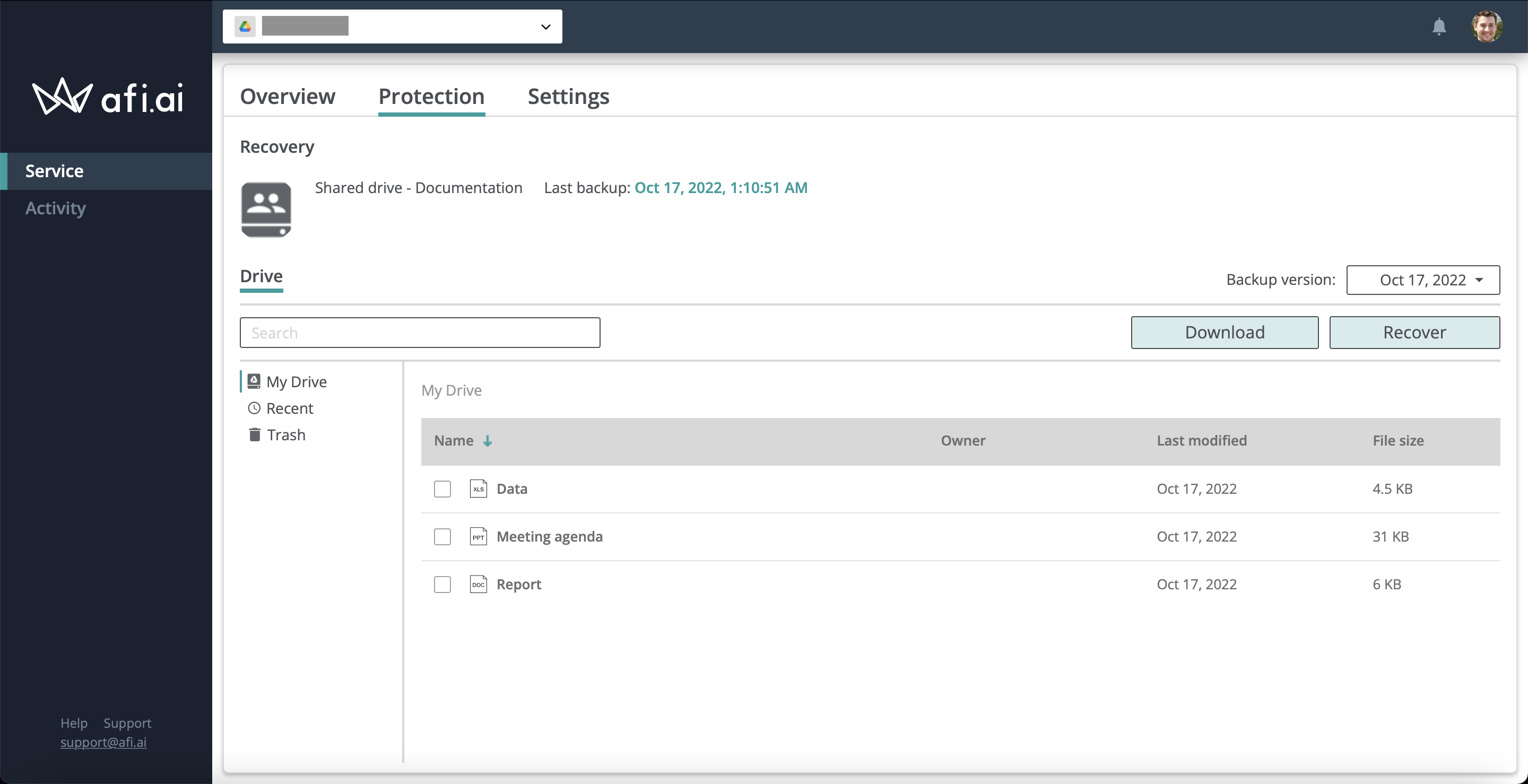Viewport: 1528px width, 784px height.
Task: Click the Data row's Oct 17, 2022 date
Action: [1196, 489]
